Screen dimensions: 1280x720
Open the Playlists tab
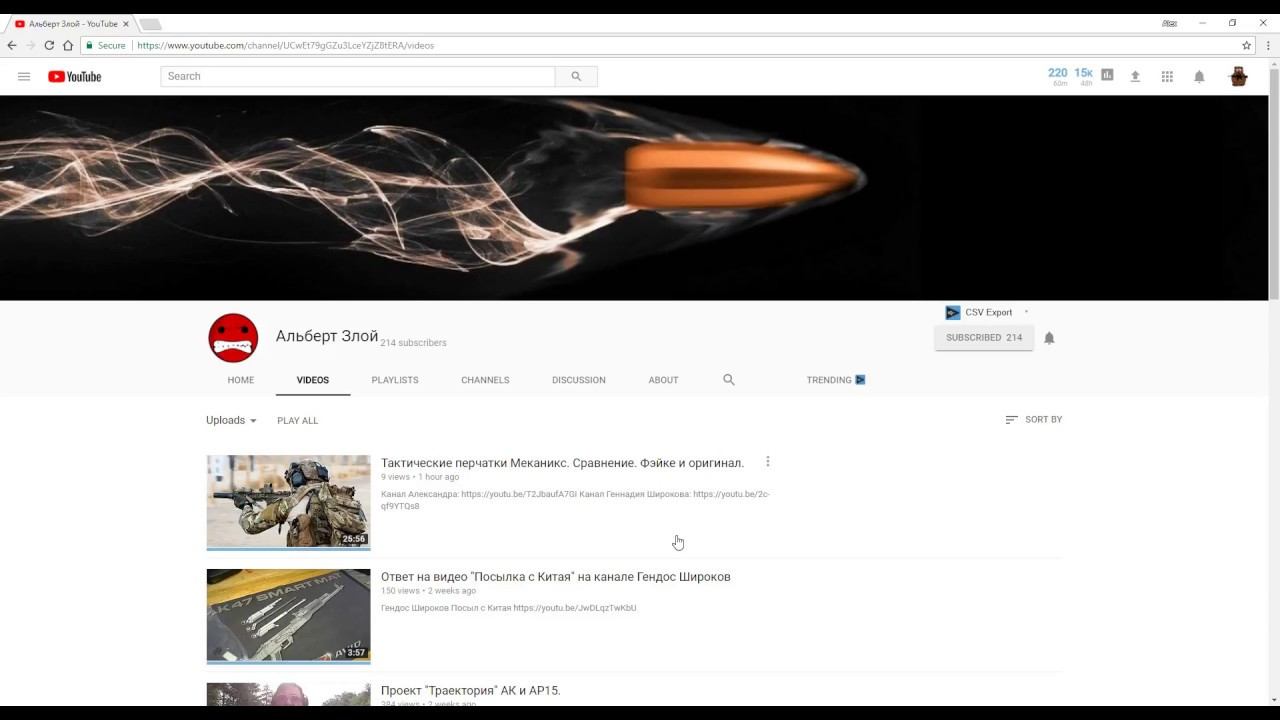click(395, 380)
